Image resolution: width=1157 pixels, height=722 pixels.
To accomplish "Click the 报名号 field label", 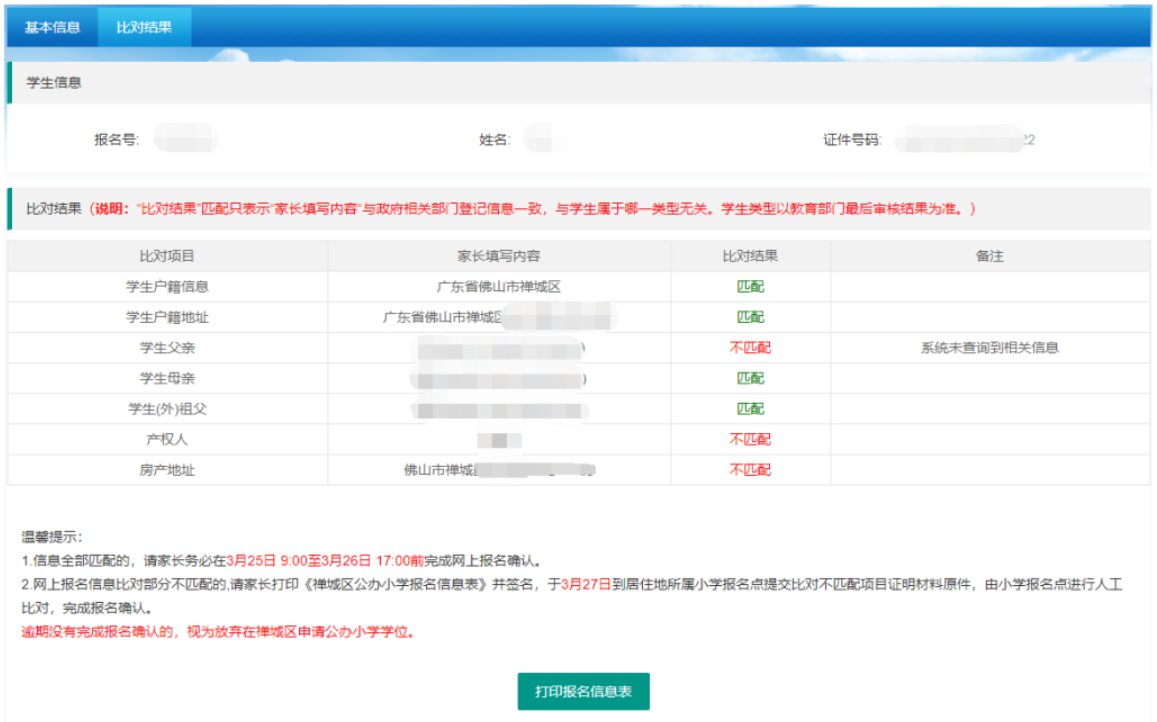I will click(116, 140).
